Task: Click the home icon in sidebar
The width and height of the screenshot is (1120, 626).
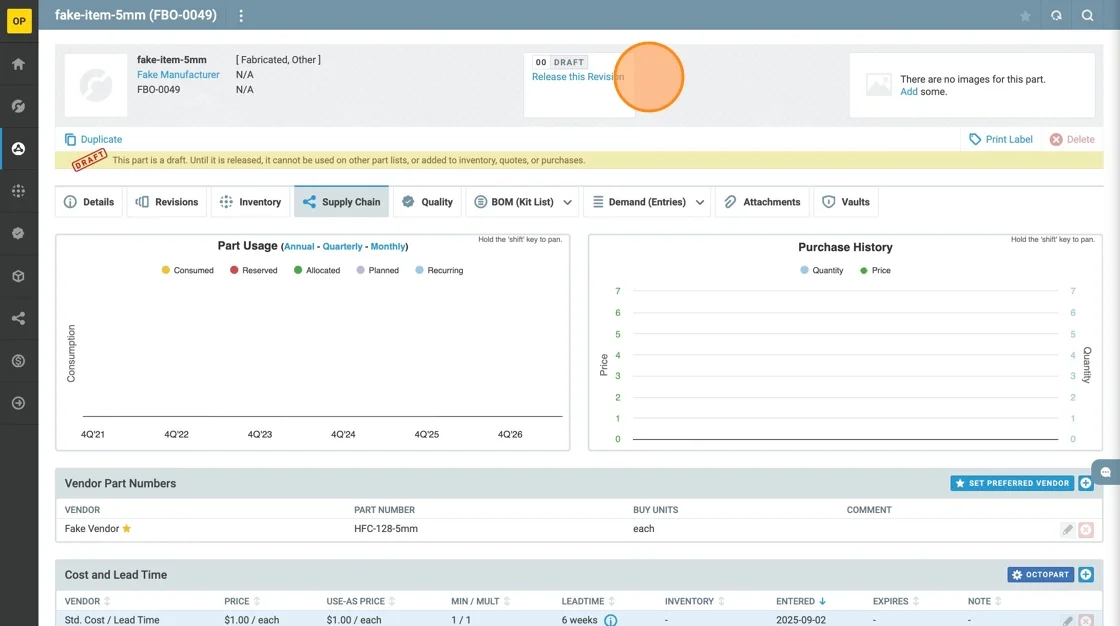Action: tap(18, 64)
